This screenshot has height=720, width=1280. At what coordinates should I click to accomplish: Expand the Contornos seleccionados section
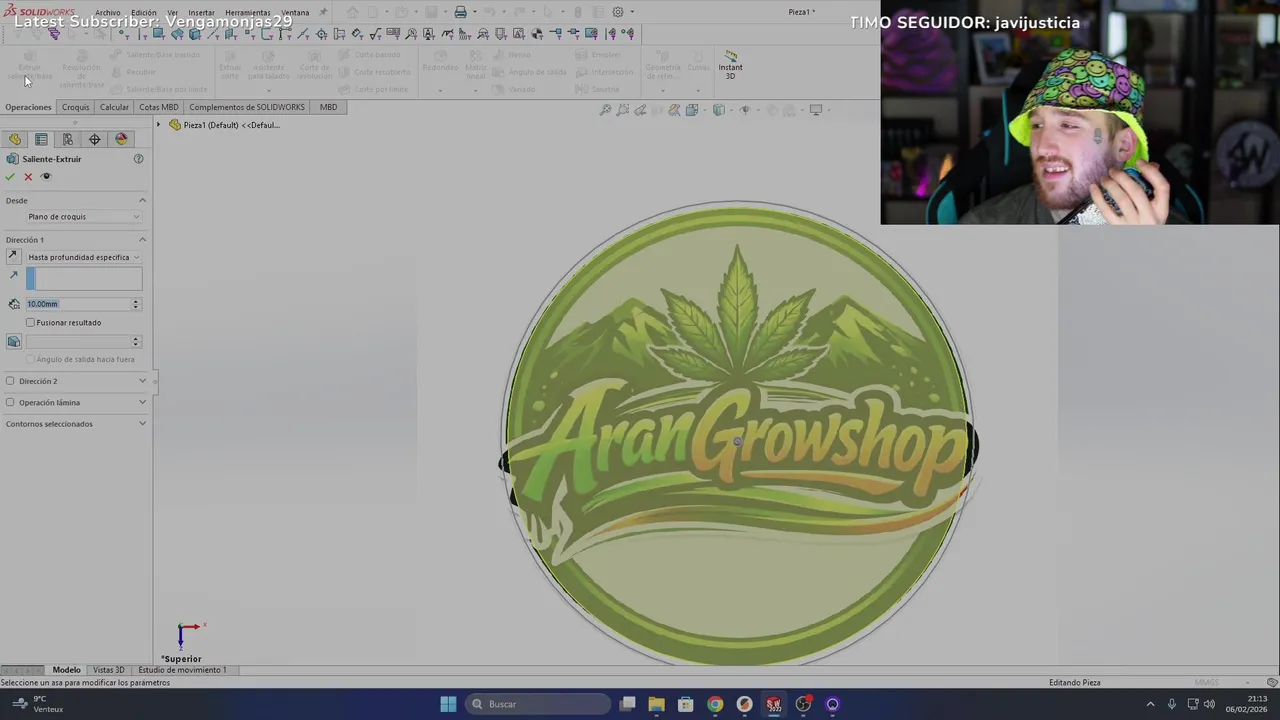point(142,424)
